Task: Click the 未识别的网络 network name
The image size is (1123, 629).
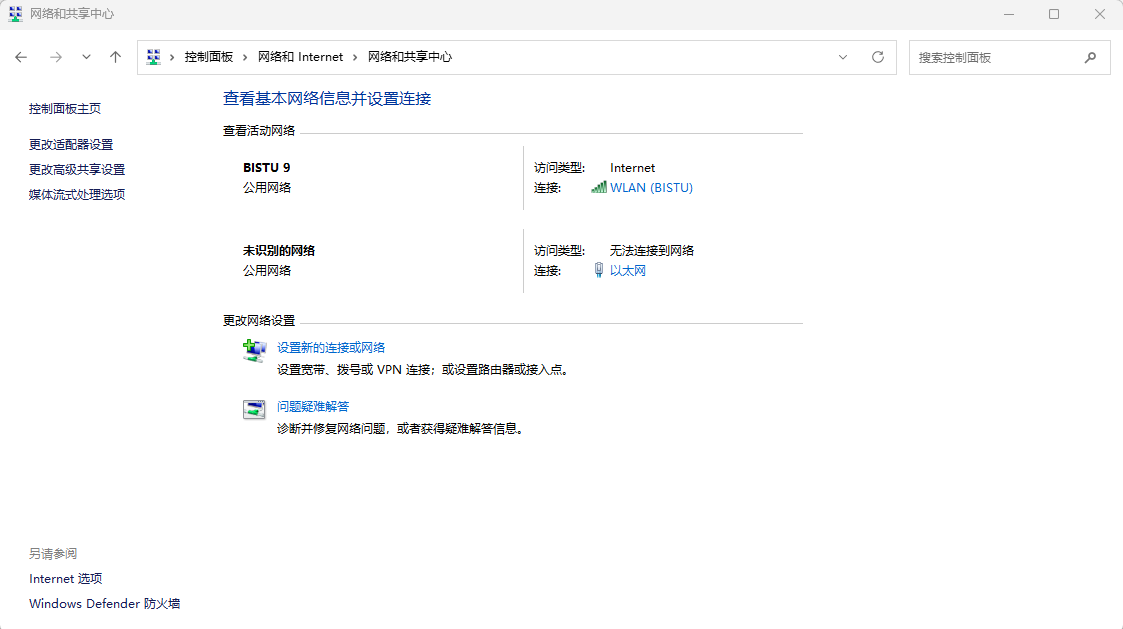Action: (279, 251)
